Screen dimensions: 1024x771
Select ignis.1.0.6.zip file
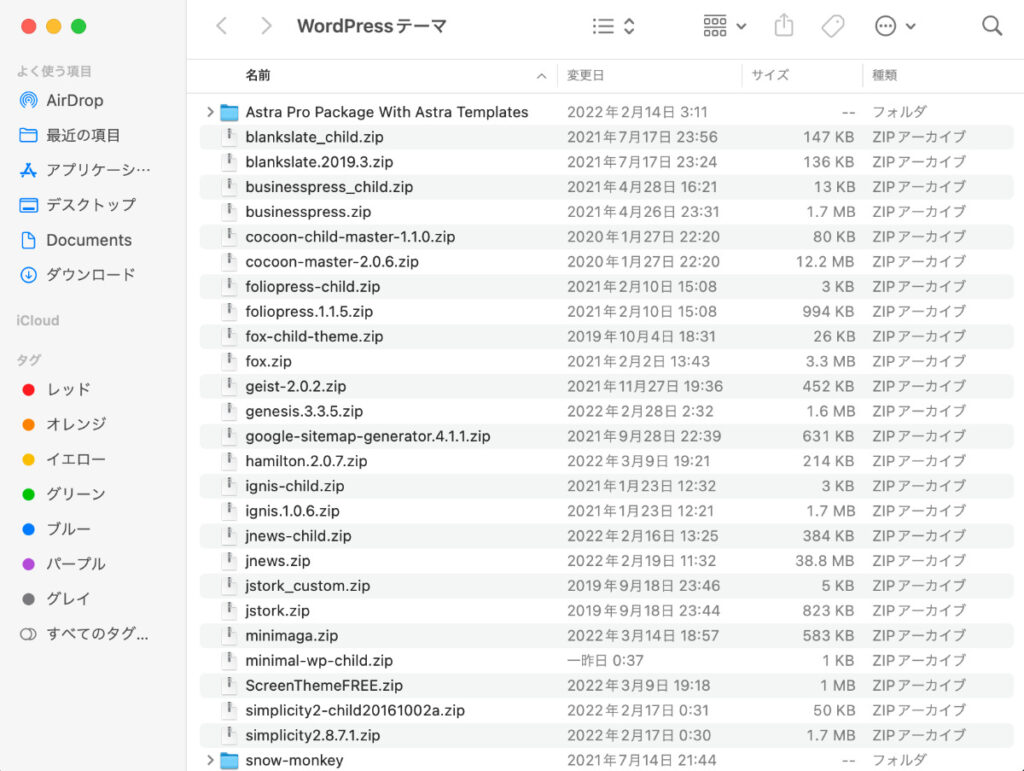pyautogui.click(x=607, y=511)
